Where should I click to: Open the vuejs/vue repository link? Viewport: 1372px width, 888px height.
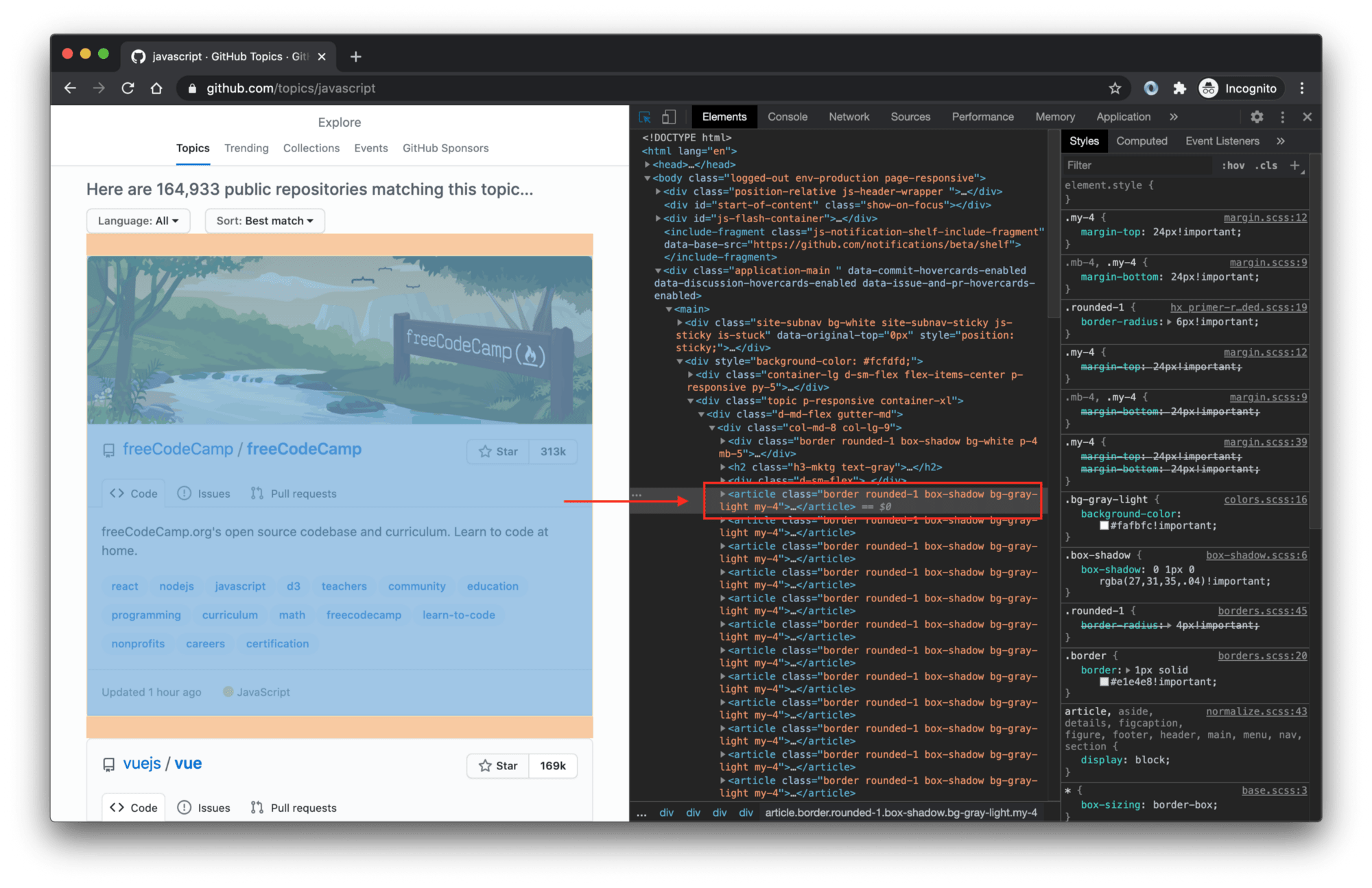188,763
